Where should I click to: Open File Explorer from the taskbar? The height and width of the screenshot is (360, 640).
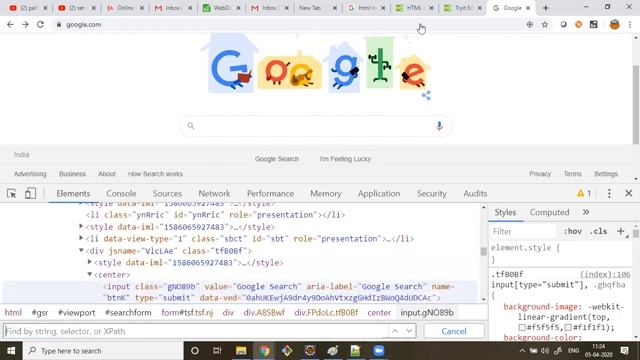tap(241, 351)
